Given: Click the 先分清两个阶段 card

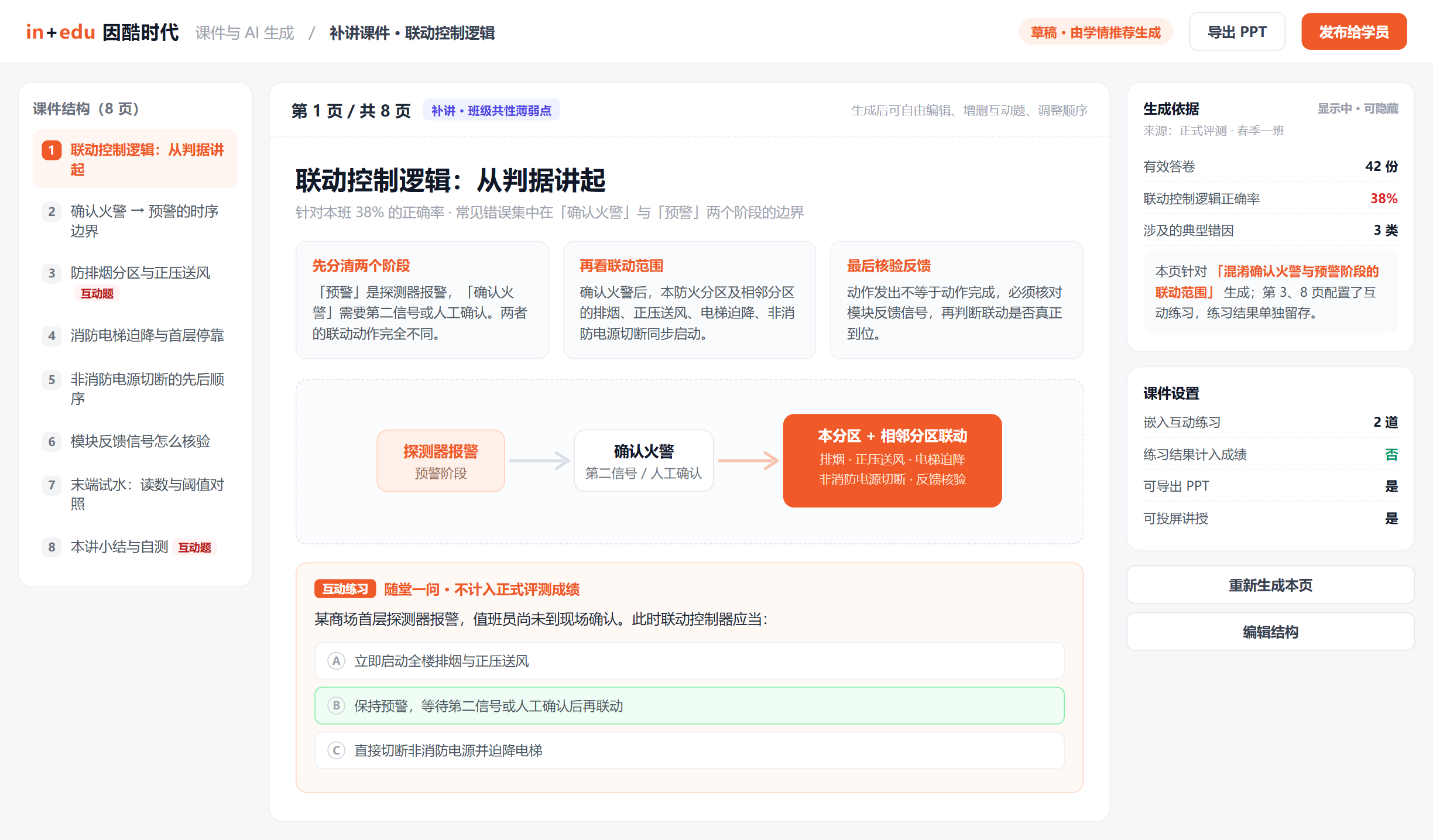Looking at the screenshot, I should pyautogui.click(x=422, y=300).
